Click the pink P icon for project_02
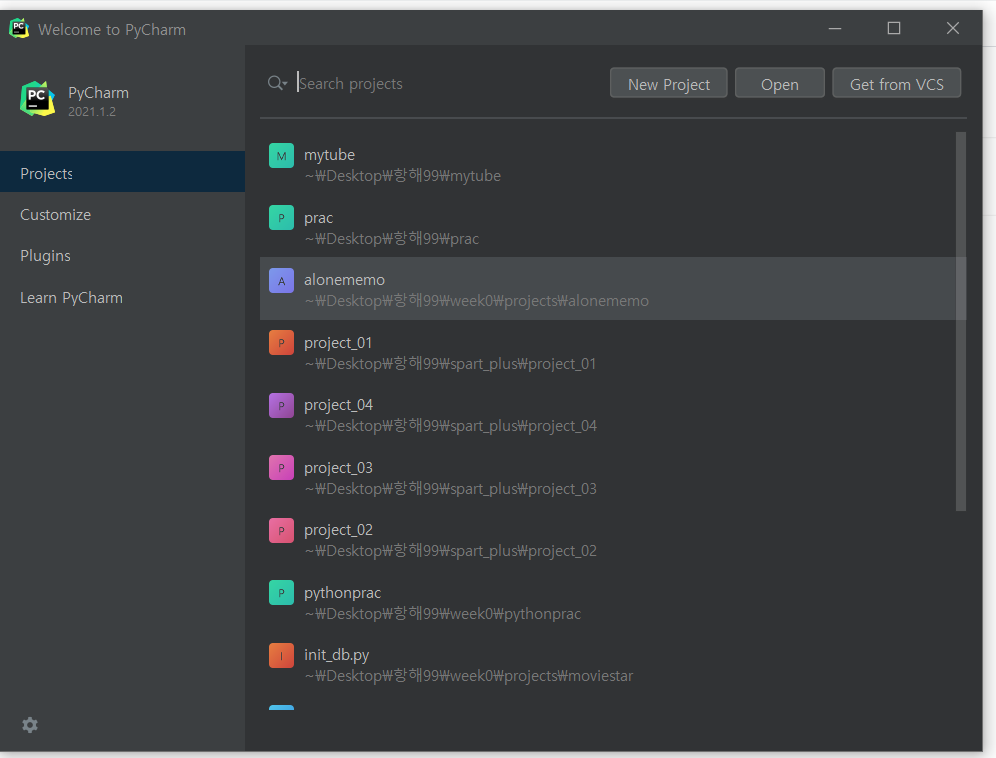 coord(281,531)
